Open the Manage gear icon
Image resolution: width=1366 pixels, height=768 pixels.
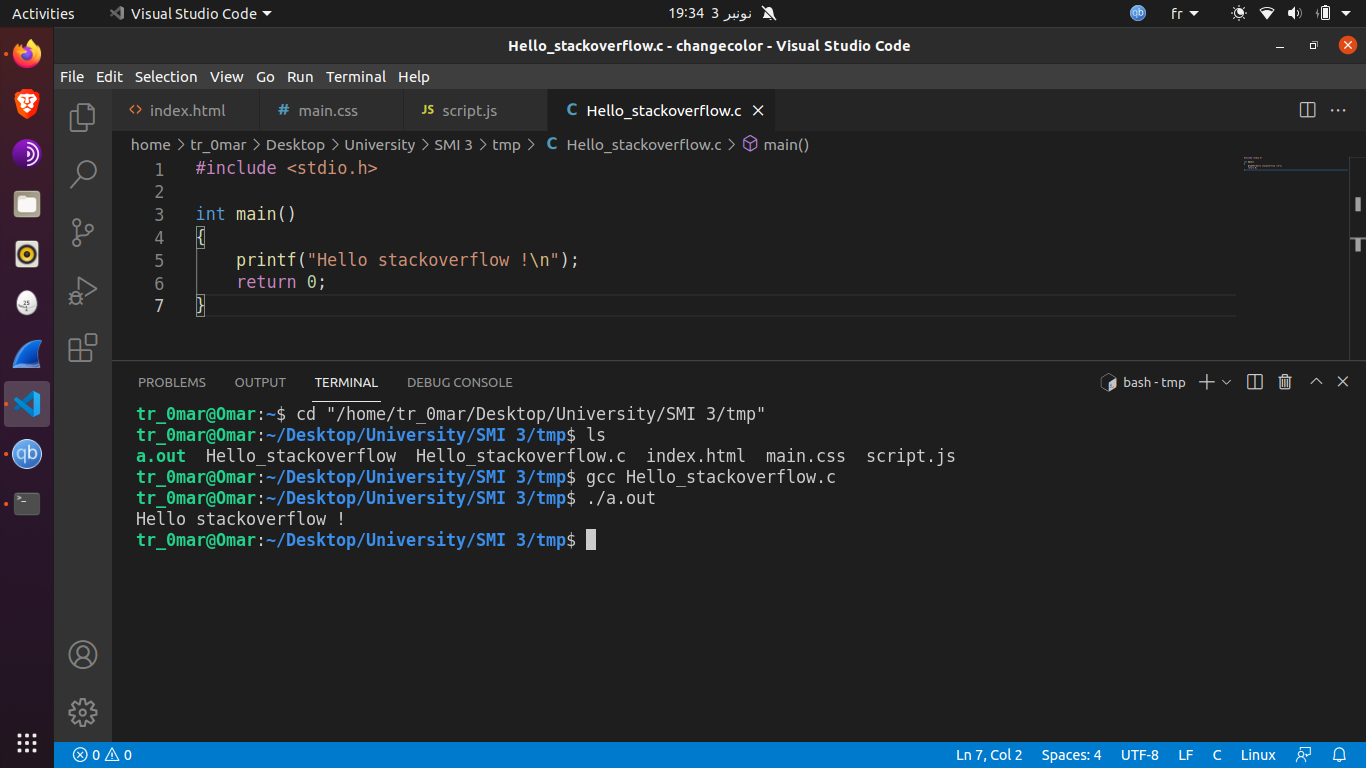(83, 712)
